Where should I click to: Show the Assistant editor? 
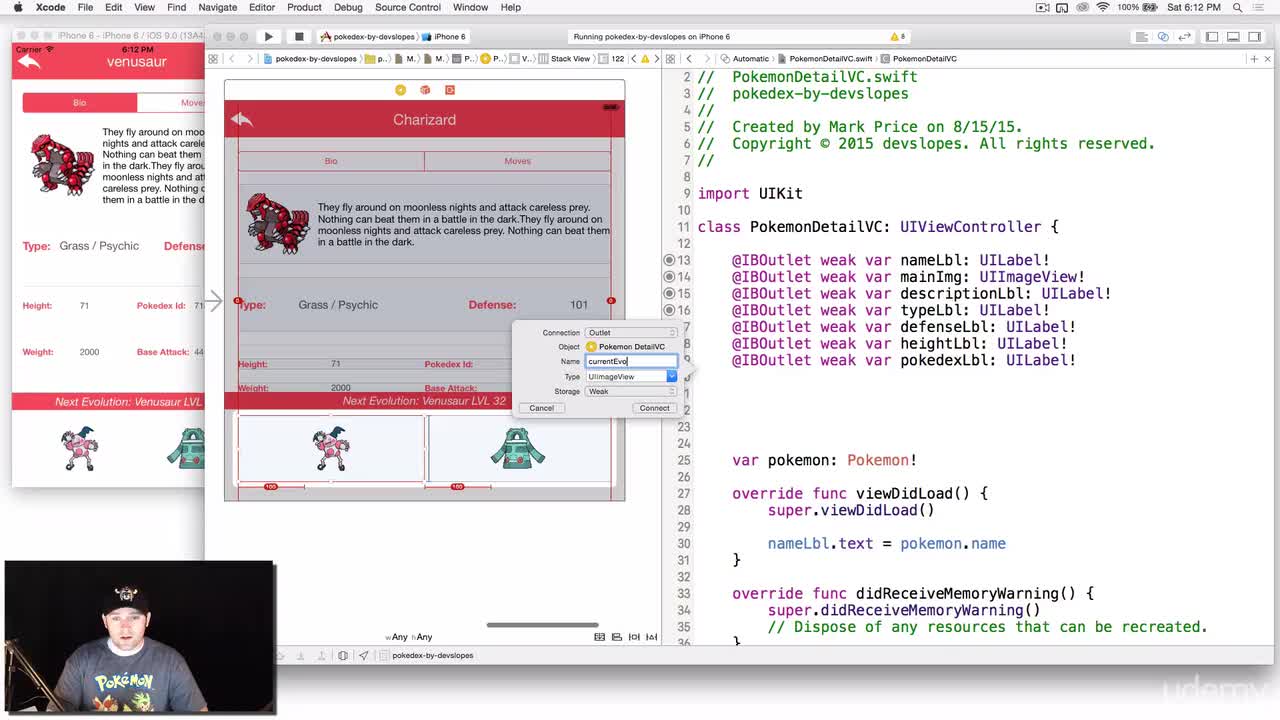click(1163, 37)
